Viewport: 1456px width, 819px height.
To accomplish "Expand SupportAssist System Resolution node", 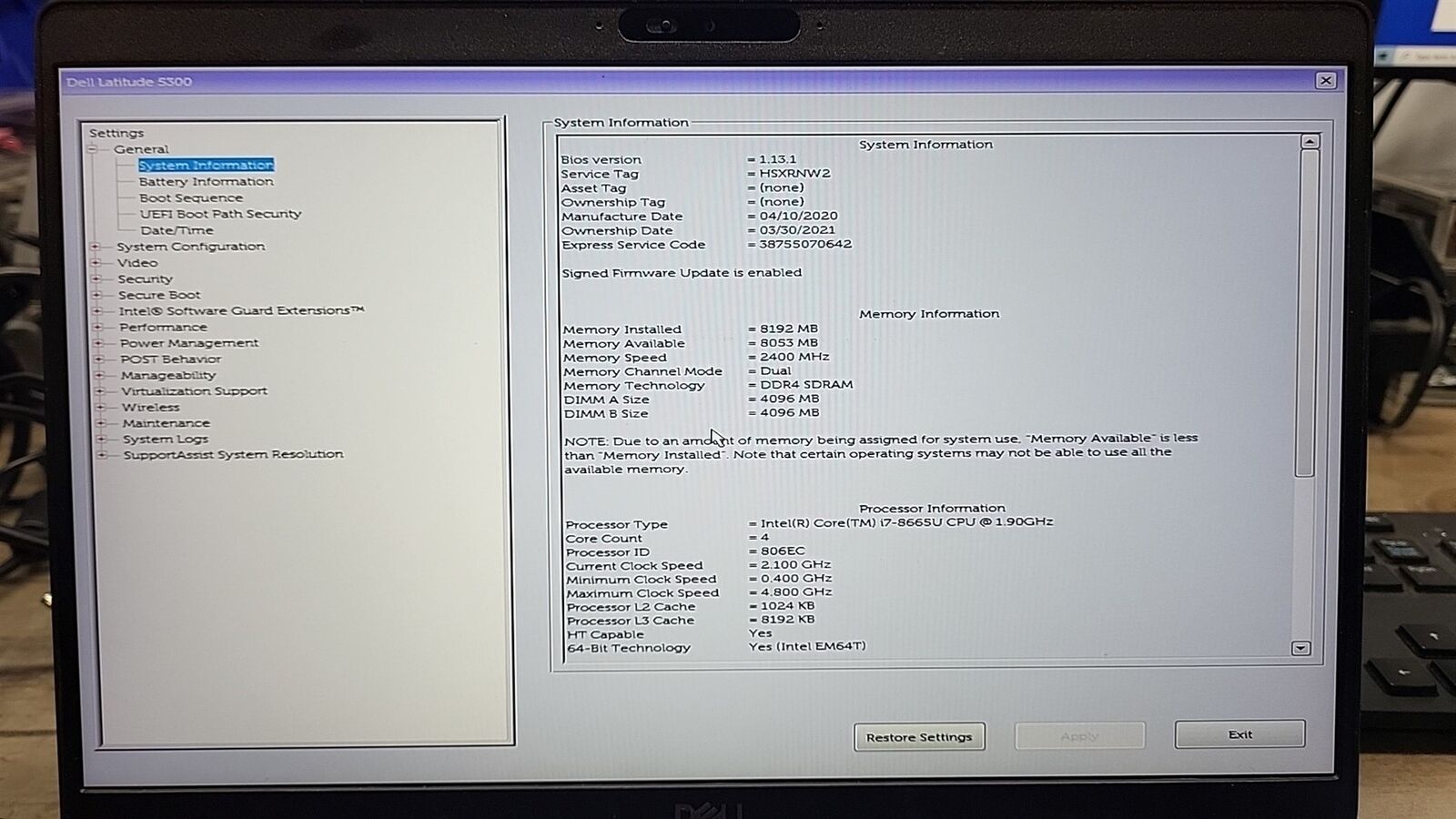I will point(102,455).
